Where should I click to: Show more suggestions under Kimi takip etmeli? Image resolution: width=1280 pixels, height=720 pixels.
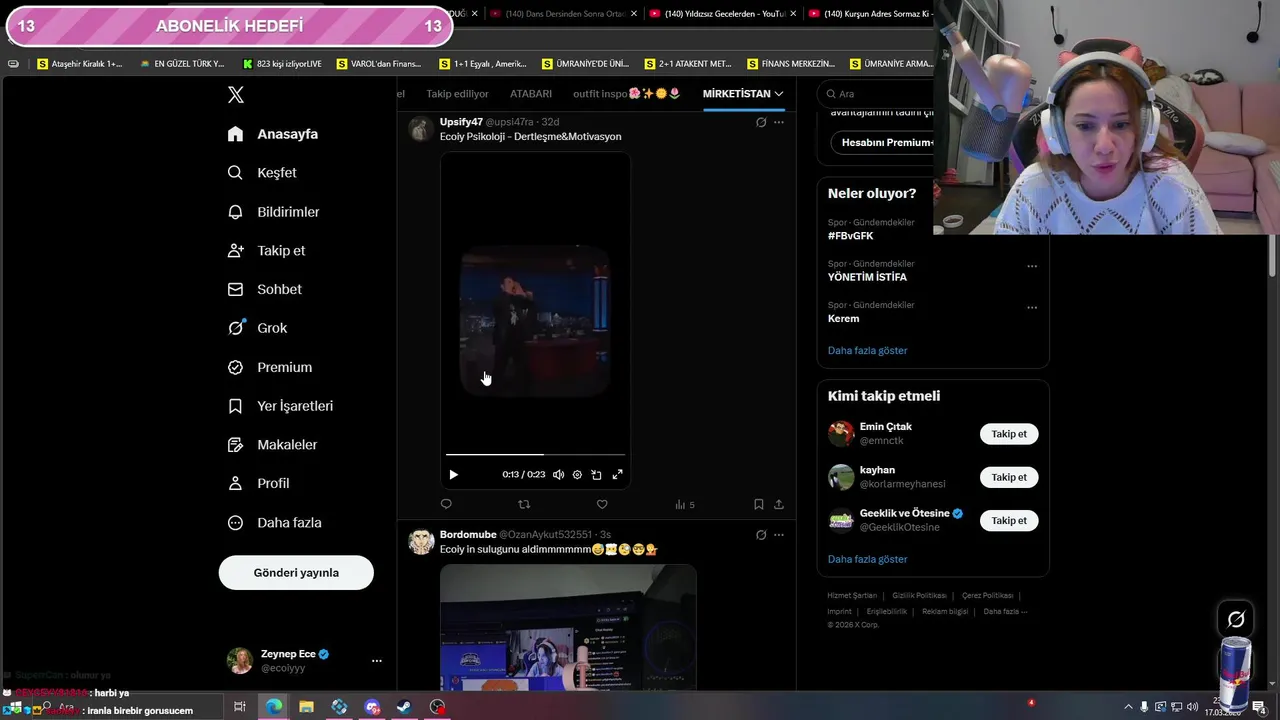coord(868,560)
